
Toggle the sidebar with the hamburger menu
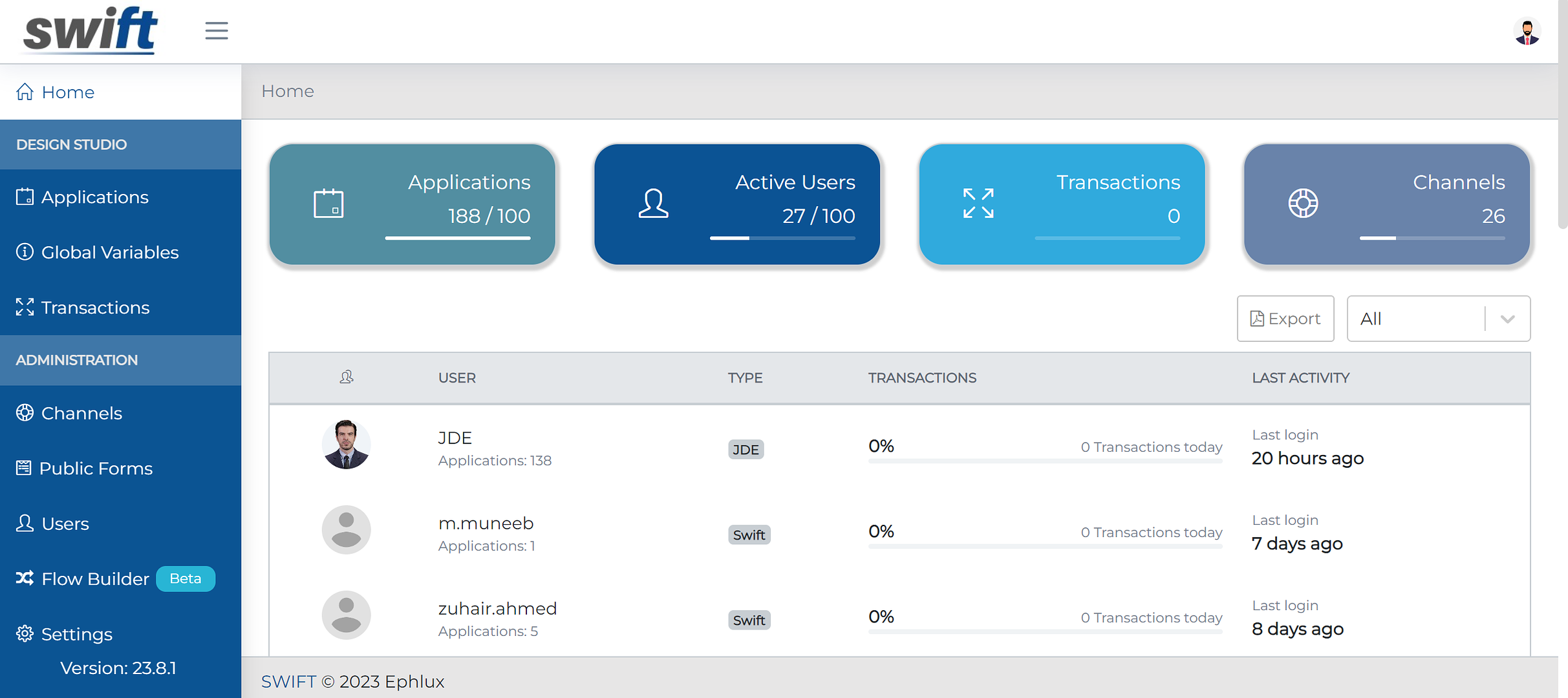[x=217, y=30]
